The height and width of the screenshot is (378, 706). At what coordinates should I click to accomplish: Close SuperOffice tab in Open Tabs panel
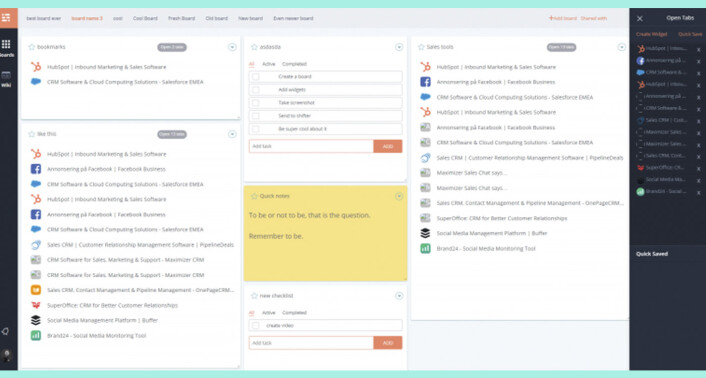(x=698, y=169)
